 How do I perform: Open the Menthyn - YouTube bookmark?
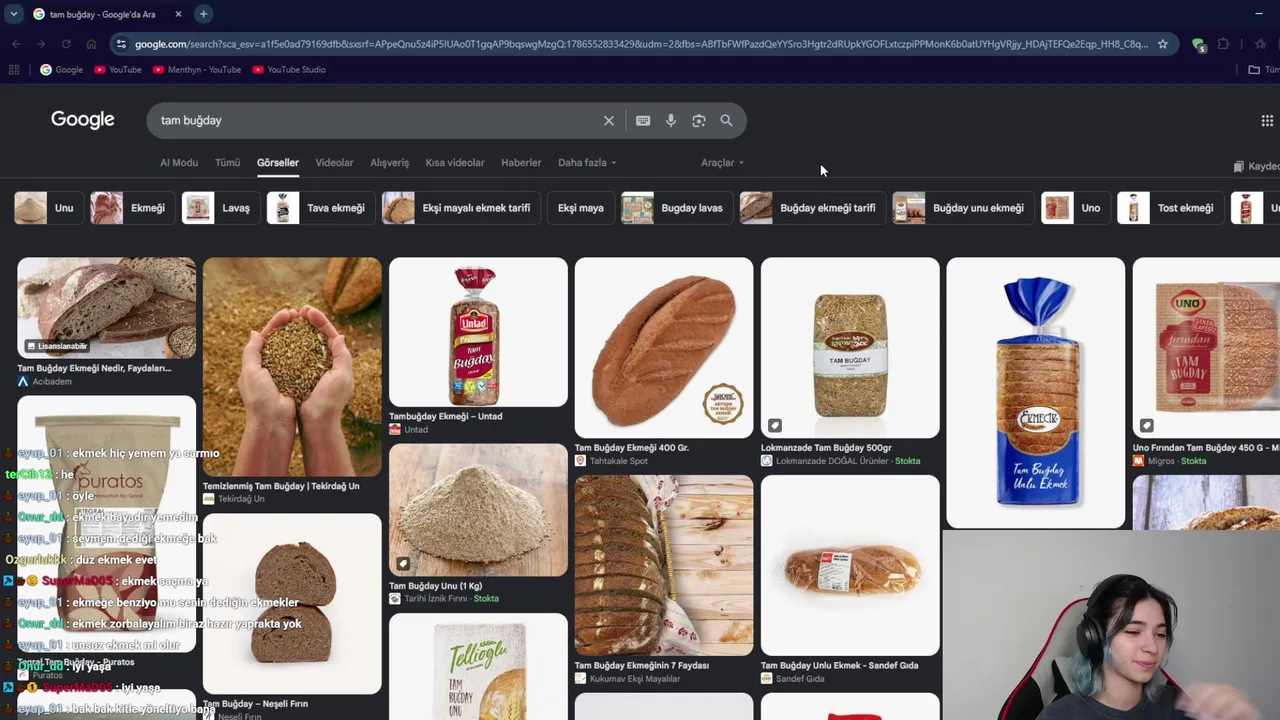click(x=197, y=70)
